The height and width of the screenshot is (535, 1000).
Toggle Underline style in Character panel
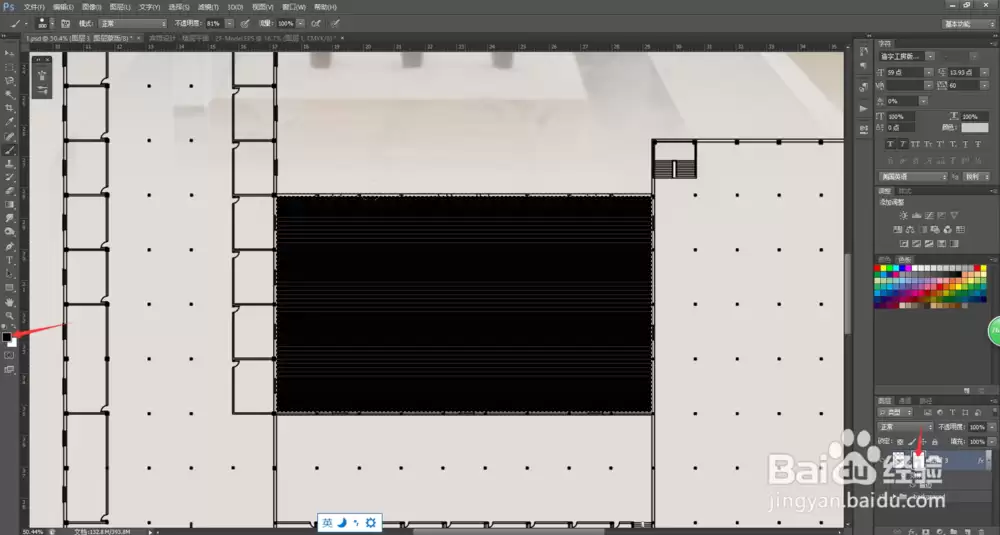pos(966,144)
